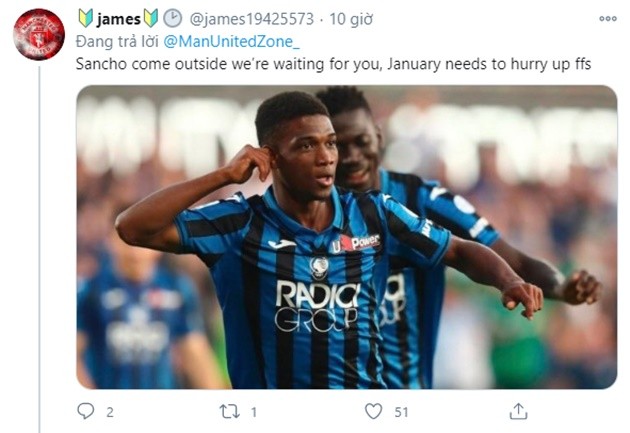Like the tweet with the heart icon
This screenshot has width=630, height=433.
click(373, 411)
